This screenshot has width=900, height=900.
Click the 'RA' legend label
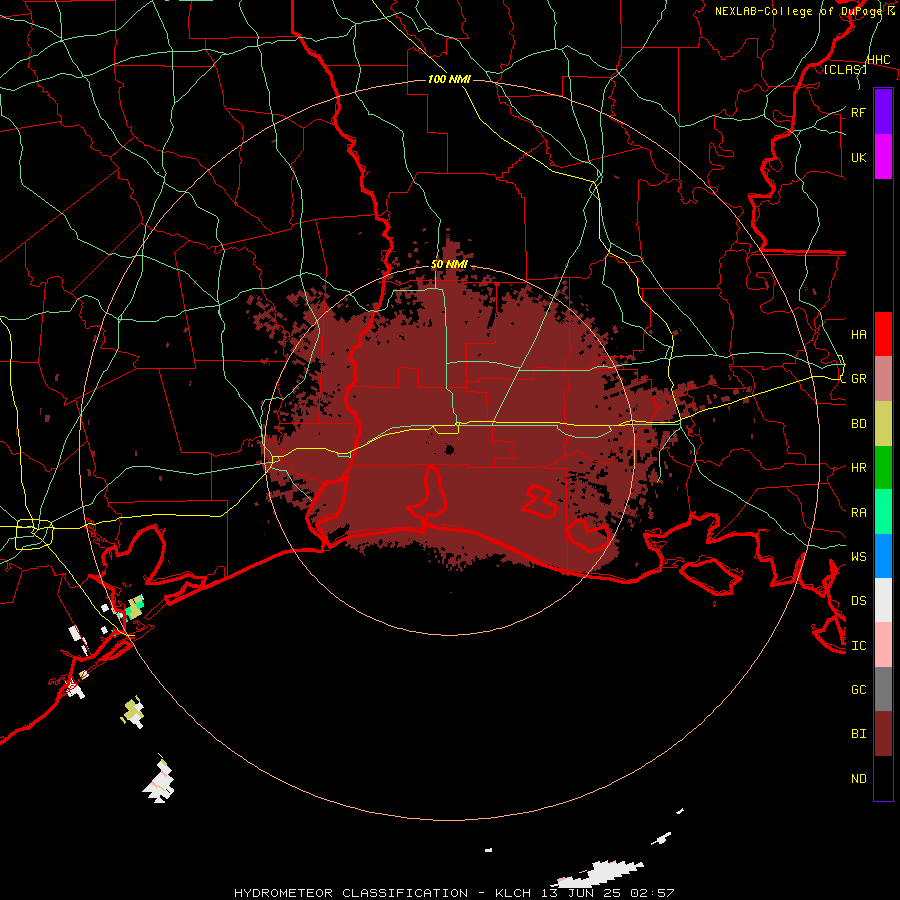click(x=858, y=513)
